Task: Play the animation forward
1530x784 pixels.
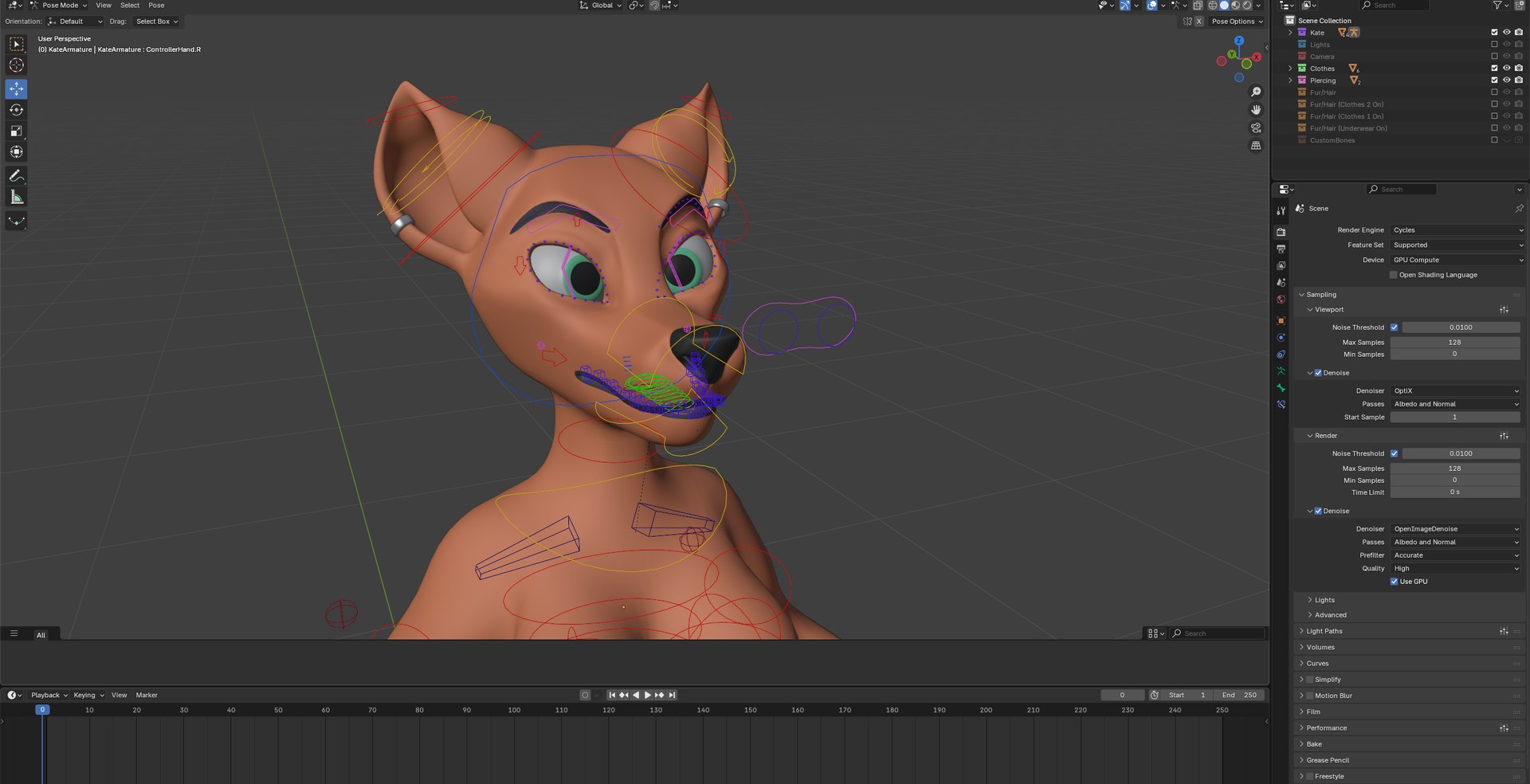Action: 648,696
